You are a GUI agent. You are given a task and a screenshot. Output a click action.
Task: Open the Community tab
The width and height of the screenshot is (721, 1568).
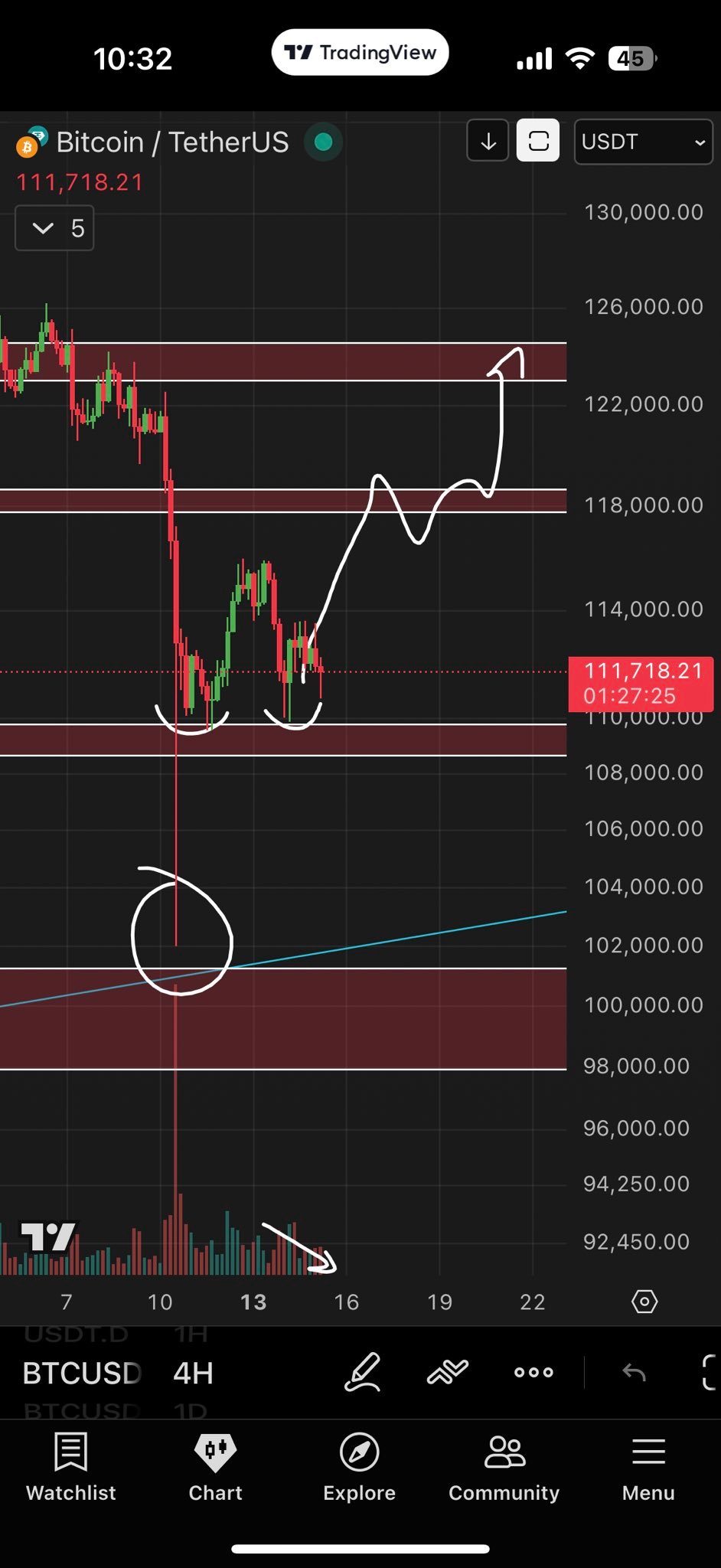click(504, 1467)
